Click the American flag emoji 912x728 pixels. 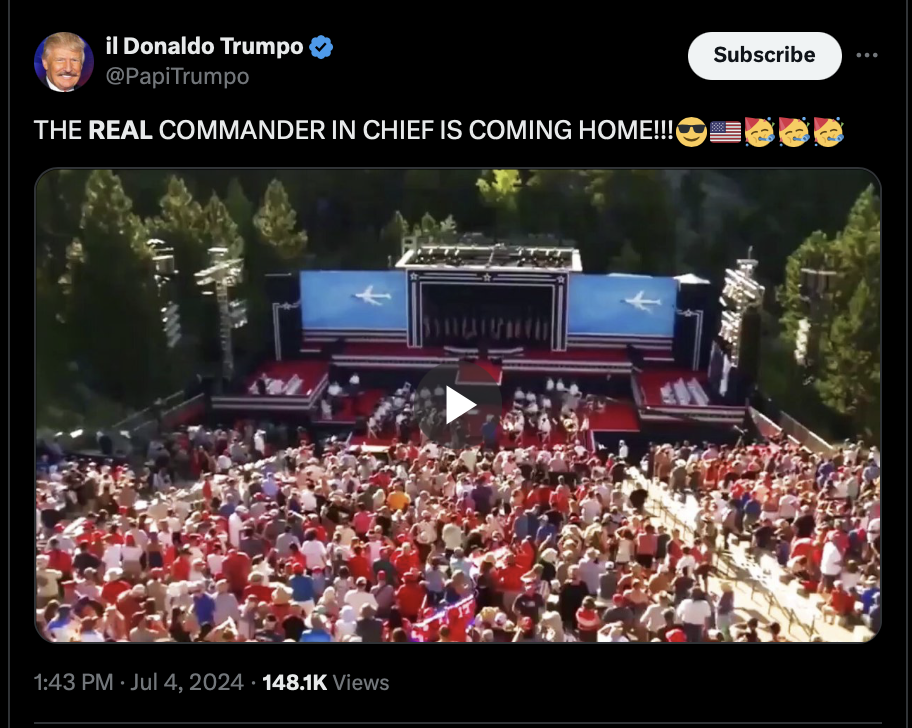pyautogui.click(x=725, y=131)
